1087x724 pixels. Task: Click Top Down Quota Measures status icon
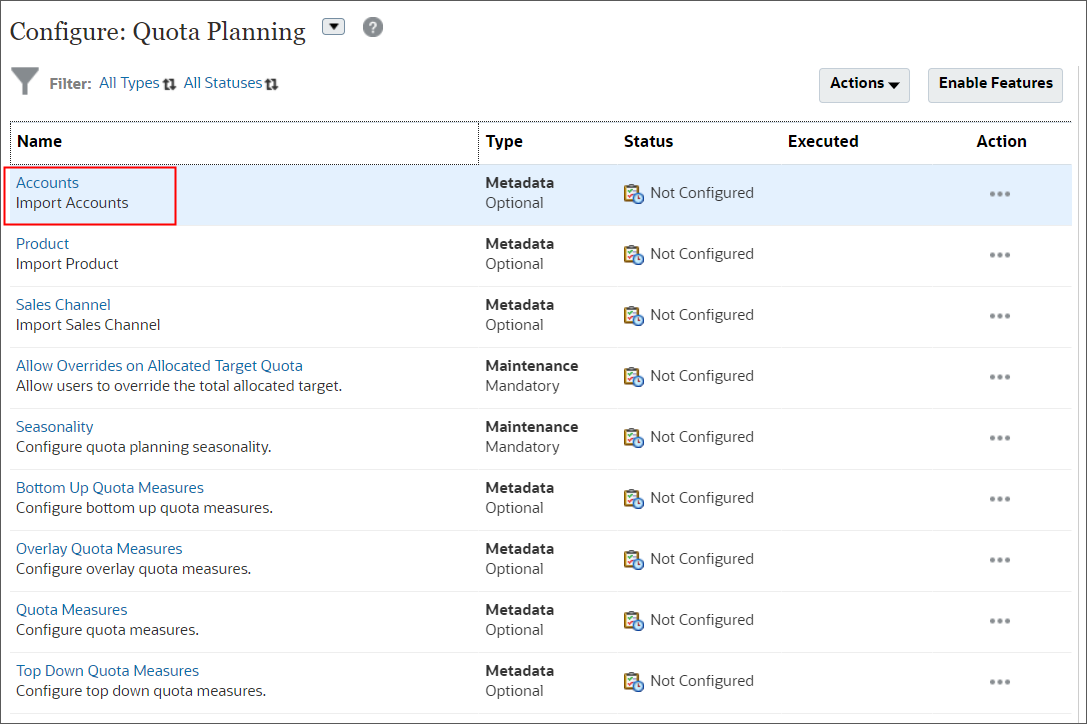point(634,682)
